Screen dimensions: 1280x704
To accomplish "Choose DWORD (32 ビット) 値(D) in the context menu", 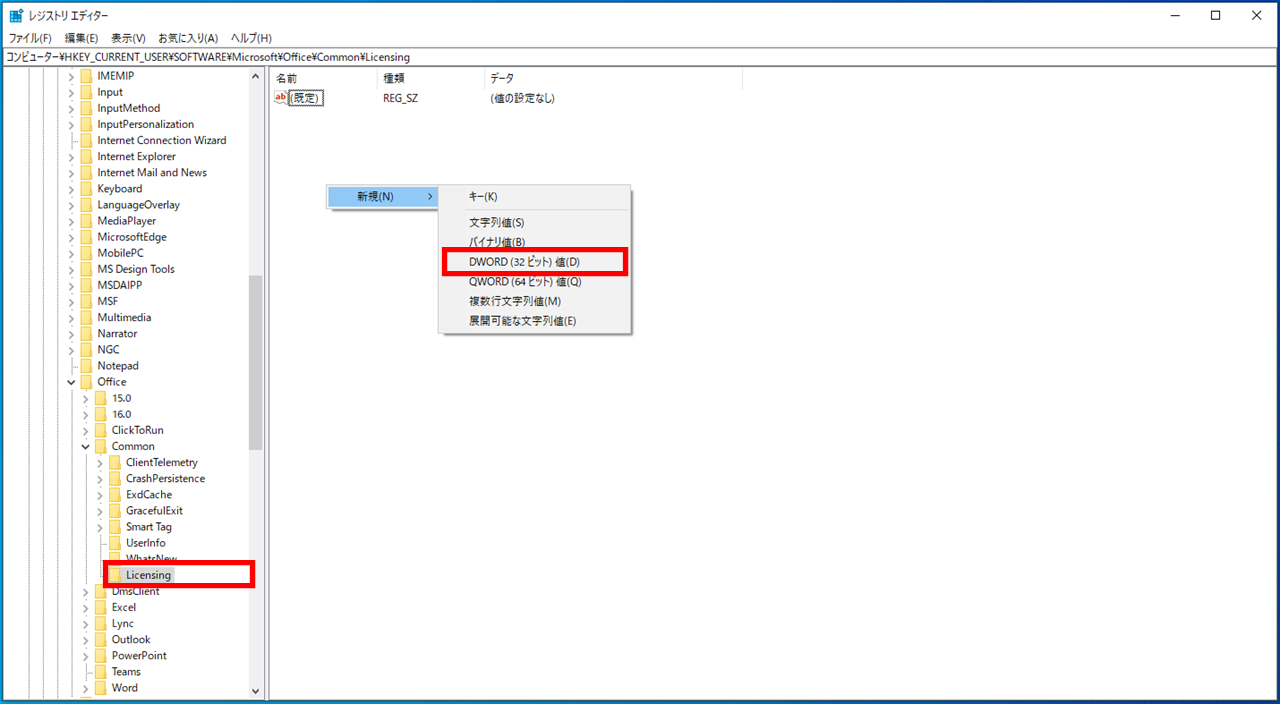I will click(534, 262).
